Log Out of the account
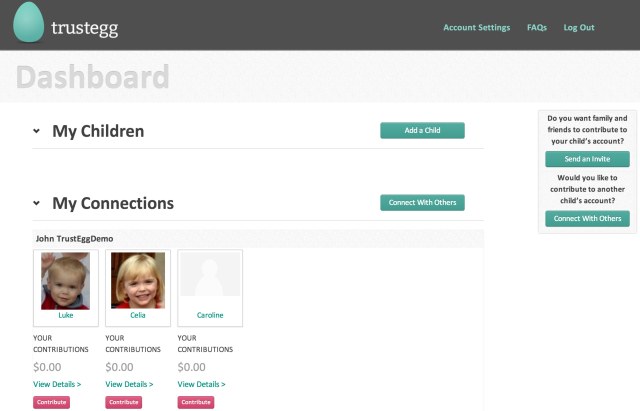The image size is (640, 411). click(579, 28)
